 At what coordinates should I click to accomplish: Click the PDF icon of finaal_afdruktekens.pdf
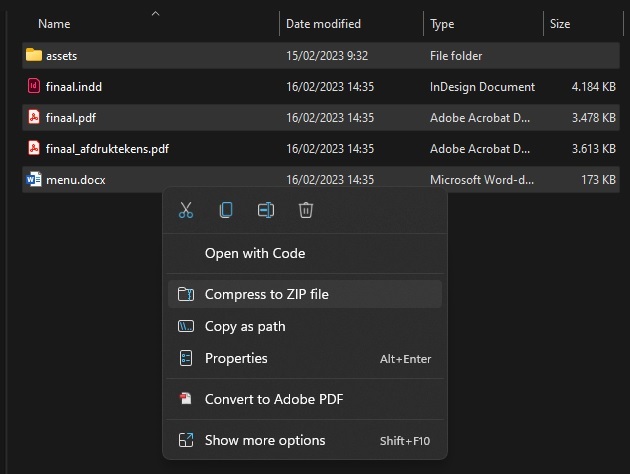click(x=34, y=148)
